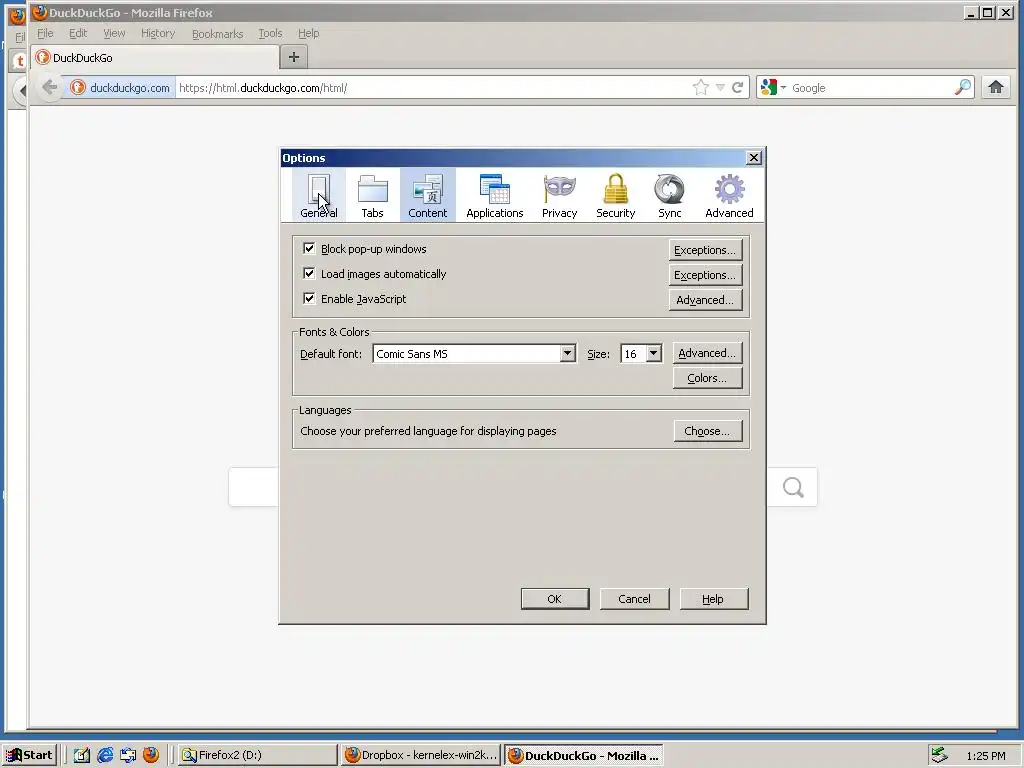
Task: Open the search engine selector dropdown
Action: coord(773,88)
